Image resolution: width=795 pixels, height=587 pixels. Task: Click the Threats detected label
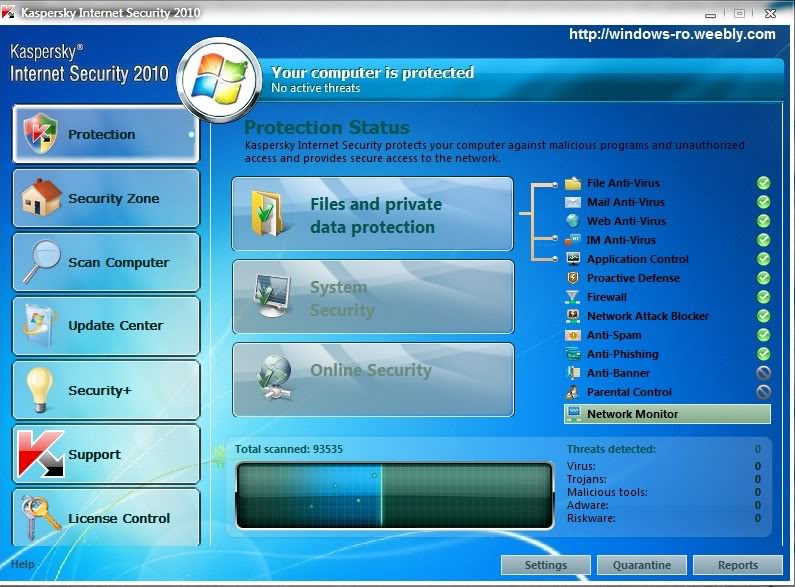point(611,449)
